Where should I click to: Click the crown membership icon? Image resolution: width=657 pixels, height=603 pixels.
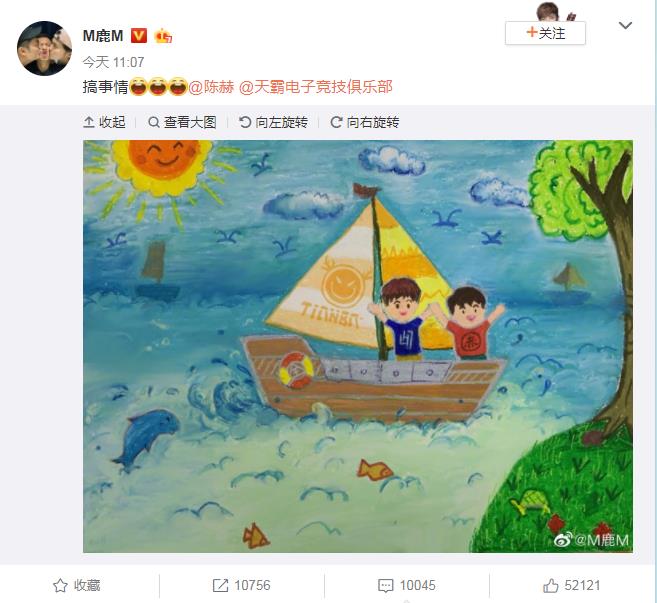[163, 36]
